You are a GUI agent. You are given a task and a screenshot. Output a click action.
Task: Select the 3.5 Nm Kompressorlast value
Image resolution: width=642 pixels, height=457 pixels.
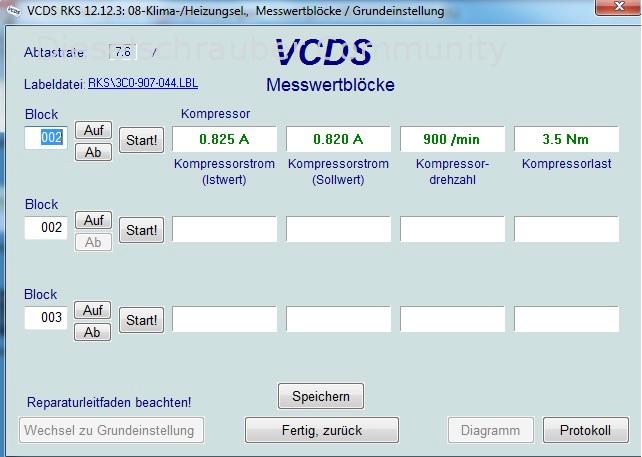(x=566, y=139)
